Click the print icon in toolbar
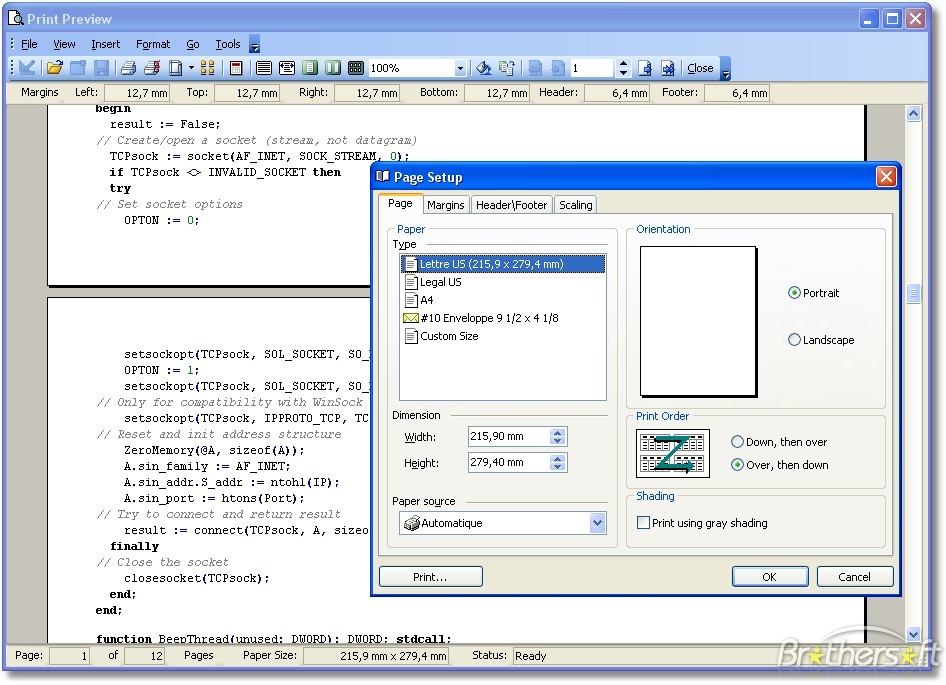The width and height of the screenshot is (946, 685). tap(128, 68)
